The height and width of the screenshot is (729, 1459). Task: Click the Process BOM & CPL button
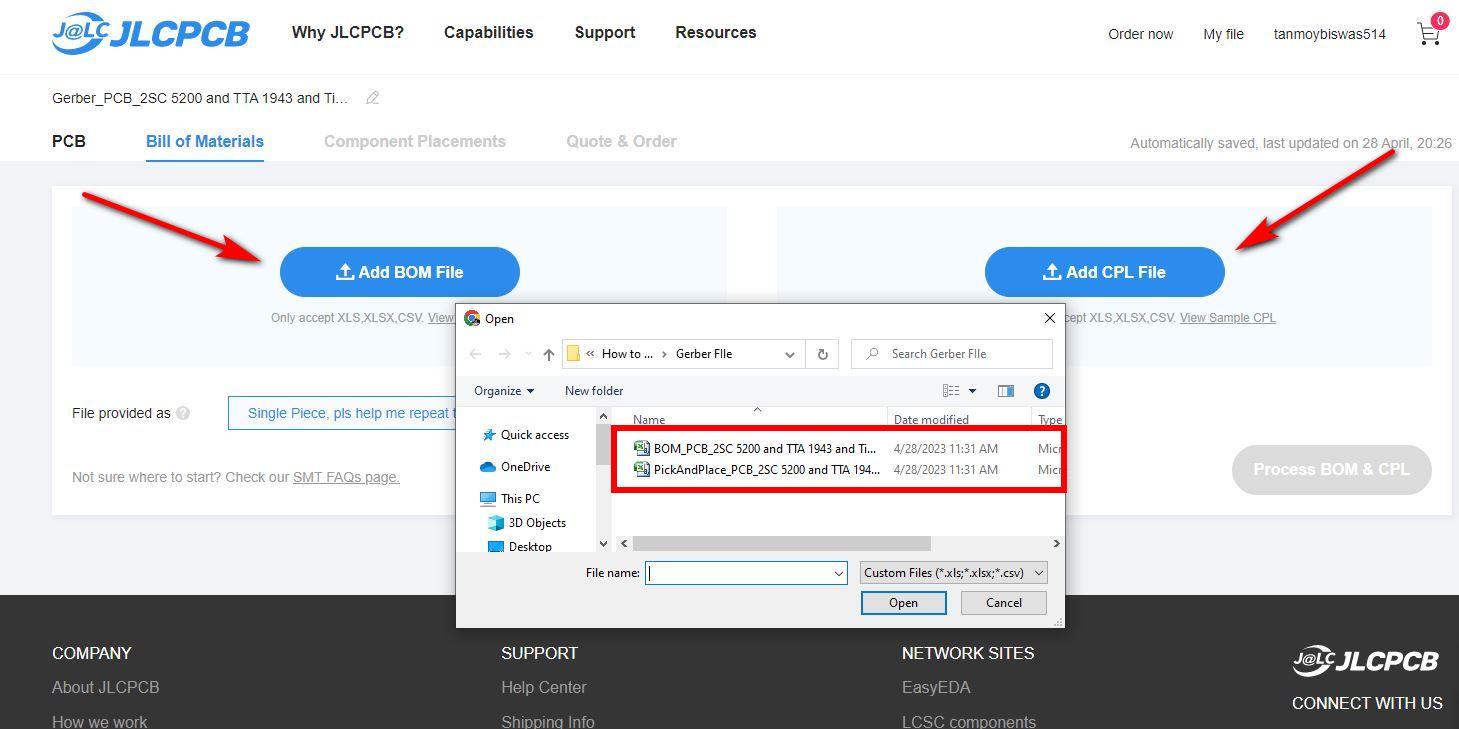[1332, 470]
